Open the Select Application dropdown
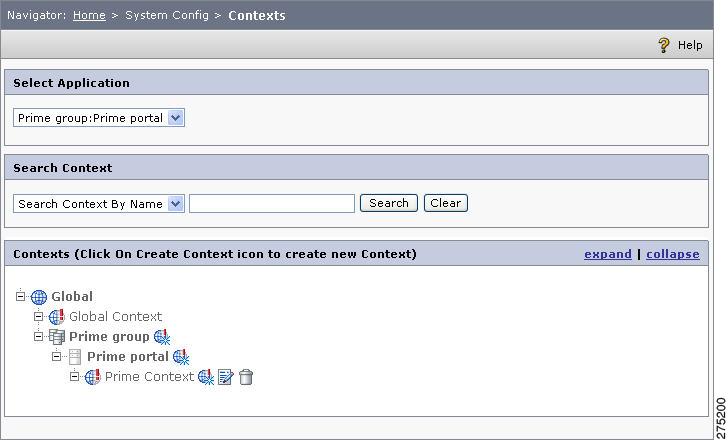This screenshot has width=728, height=440. tap(99, 118)
